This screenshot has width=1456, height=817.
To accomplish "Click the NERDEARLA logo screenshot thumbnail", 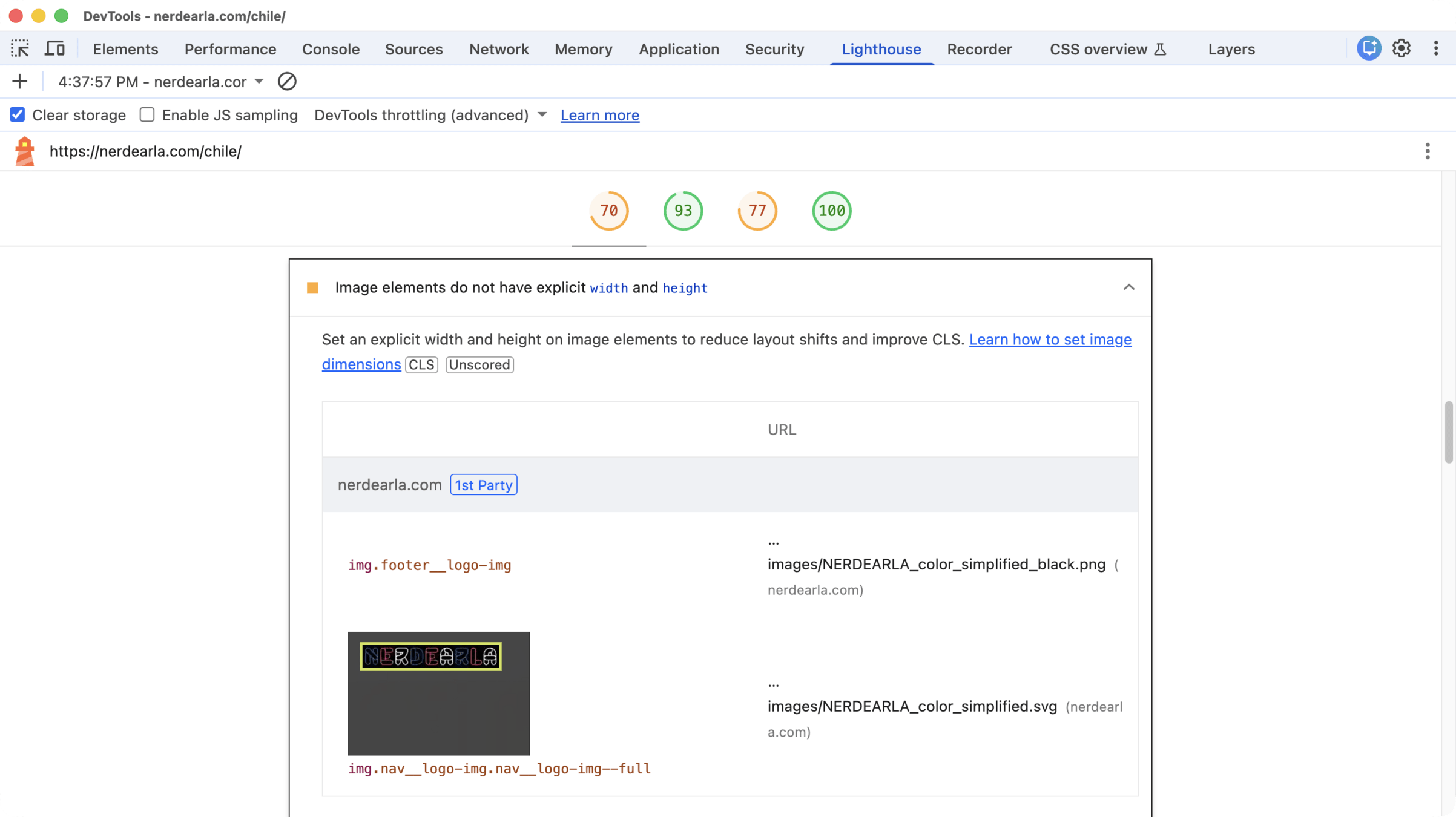I will [438, 693].
